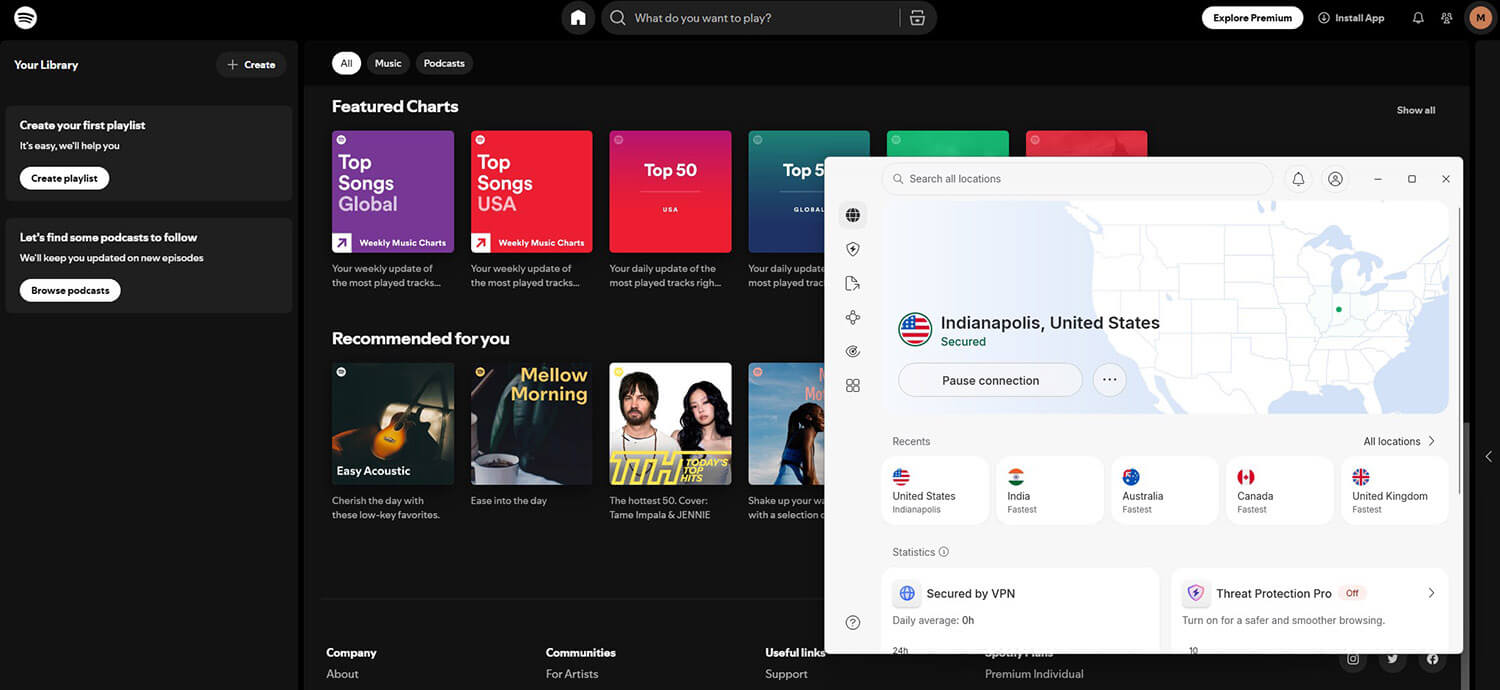Click the Spotify main view scrollbar
This screenshot has height=690, width=1500.
pos(1467,556)
